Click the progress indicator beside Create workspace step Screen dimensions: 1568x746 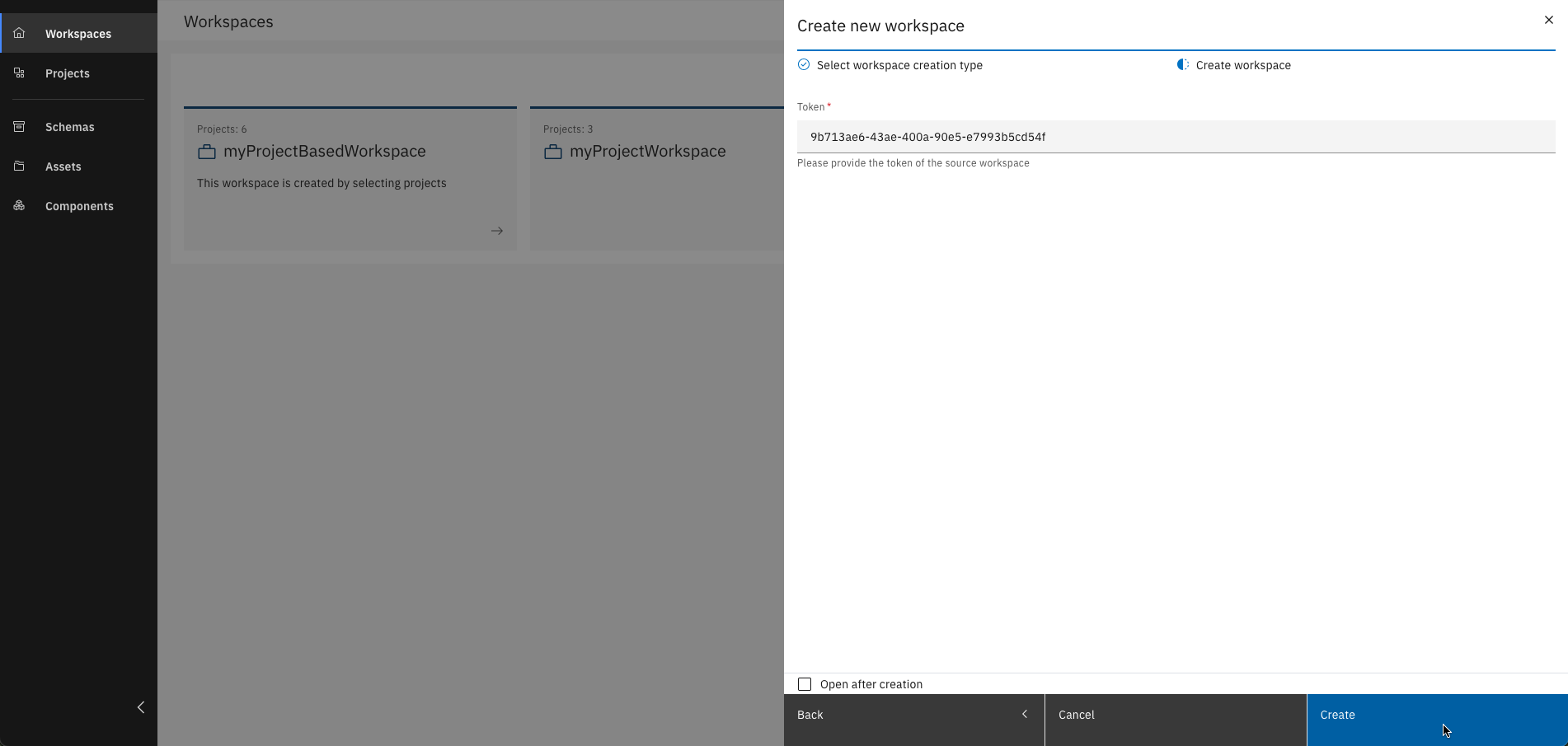(x=1181, y=64)
